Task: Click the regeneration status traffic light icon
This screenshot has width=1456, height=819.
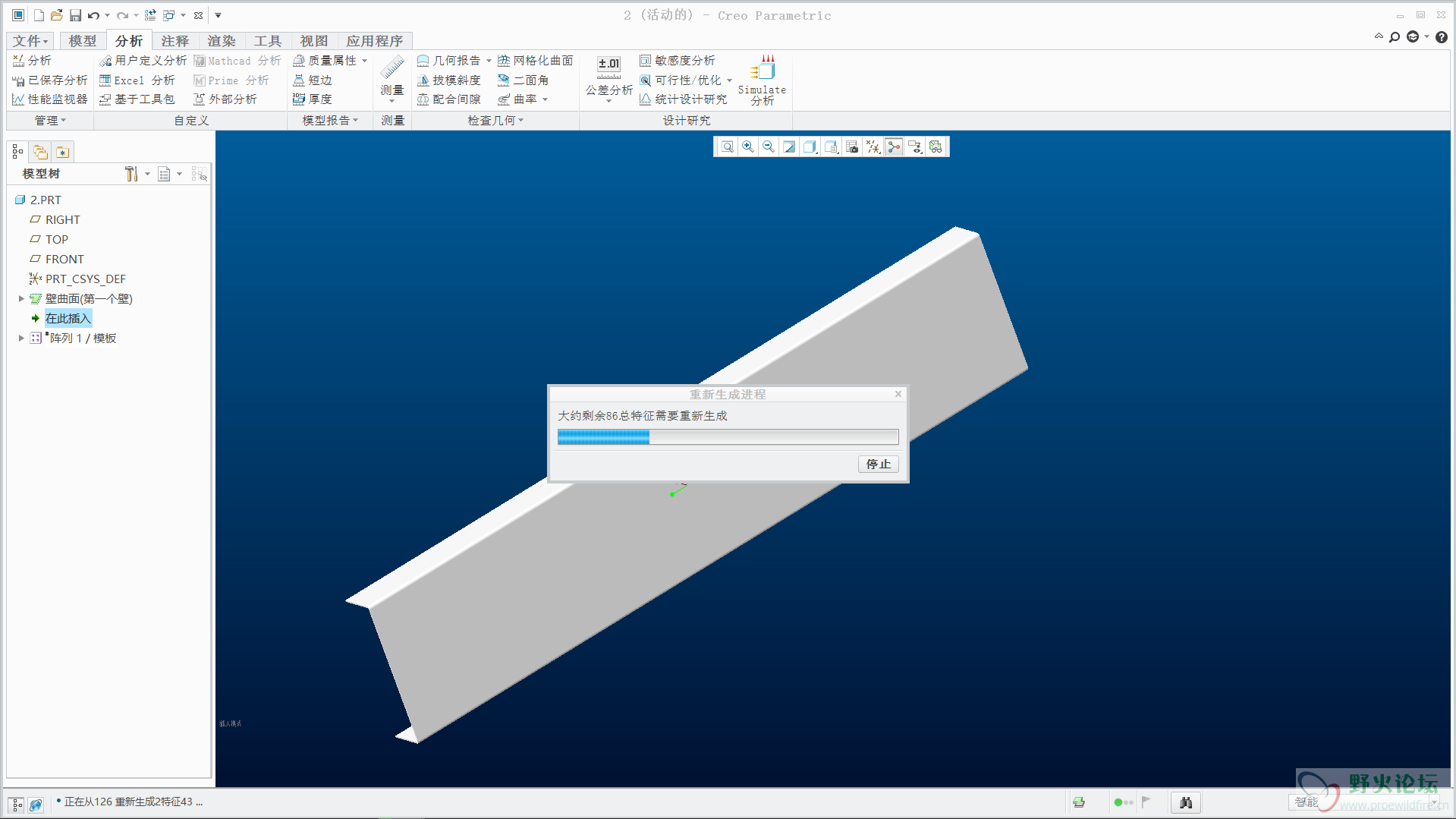Action: click(1124, 802)
